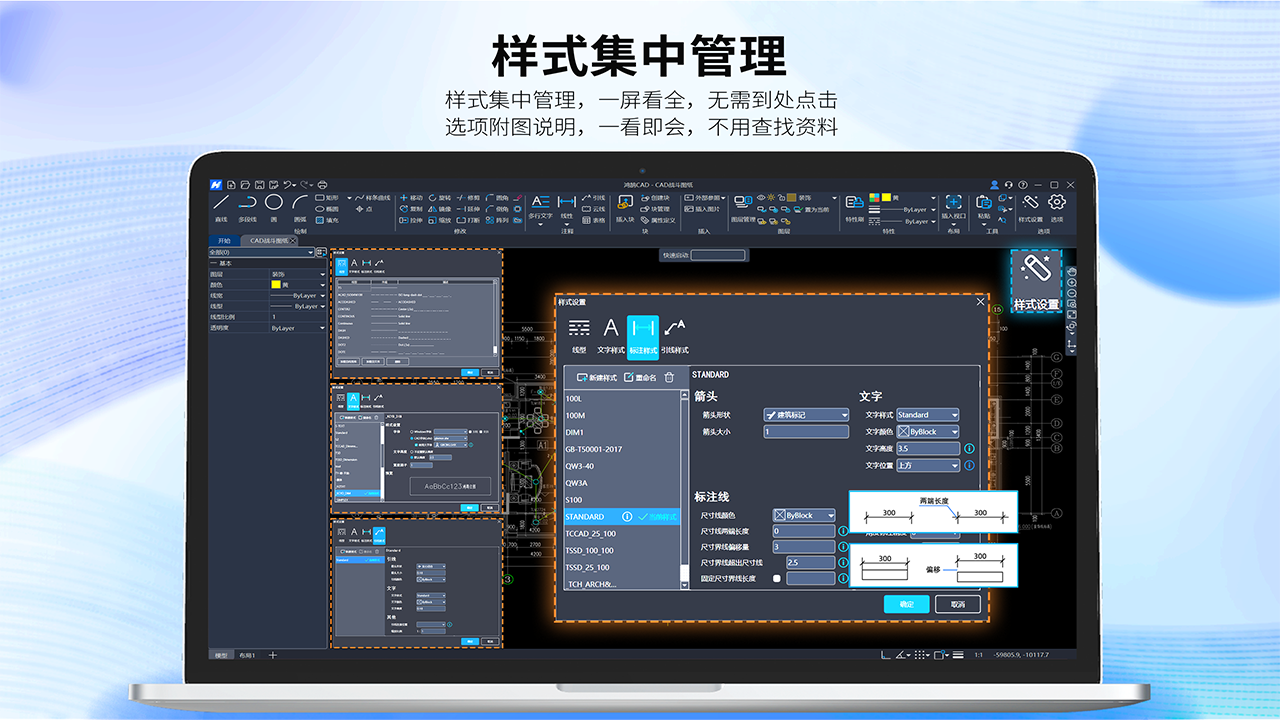Click the yellow 颜色 color swatch
Screen dimensions: 1280x720
tap(275, 285)
